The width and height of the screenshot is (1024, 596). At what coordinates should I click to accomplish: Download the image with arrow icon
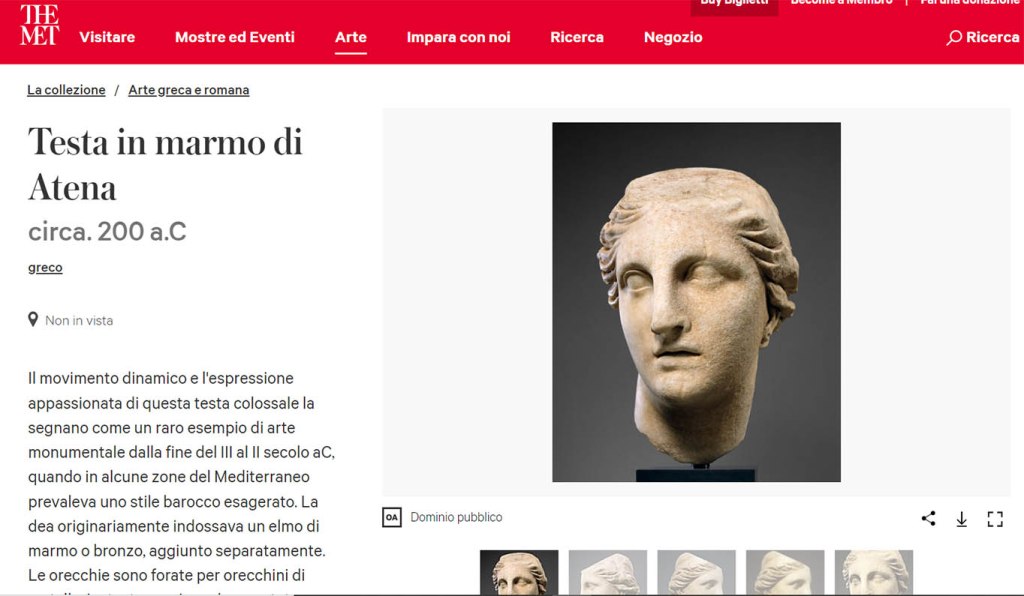point(961,519)
